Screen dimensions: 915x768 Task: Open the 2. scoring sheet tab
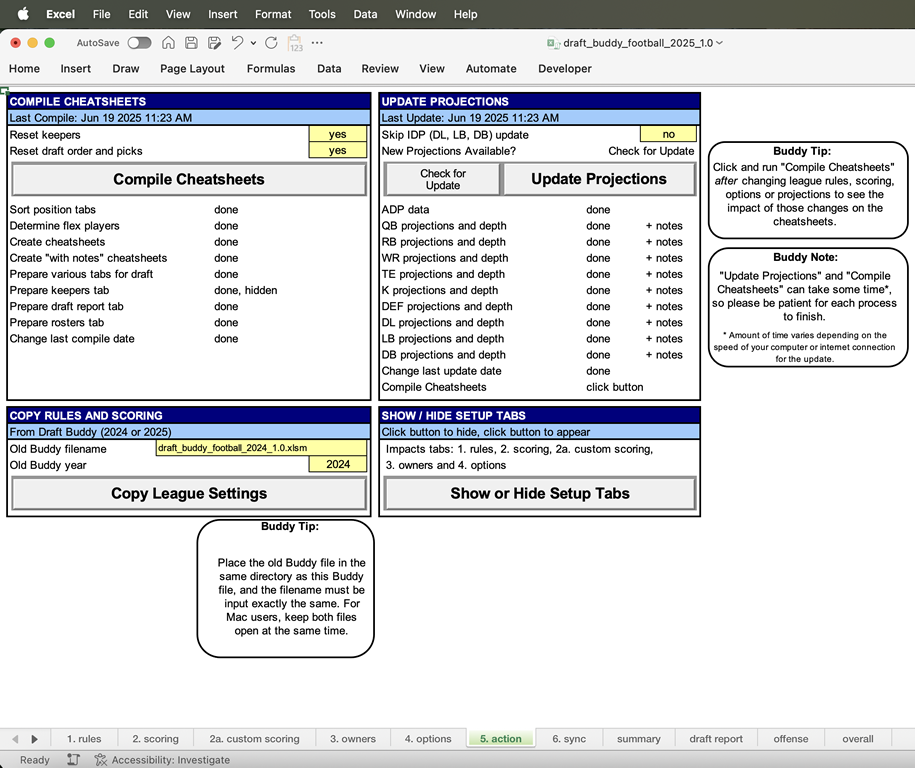(155, 739)
